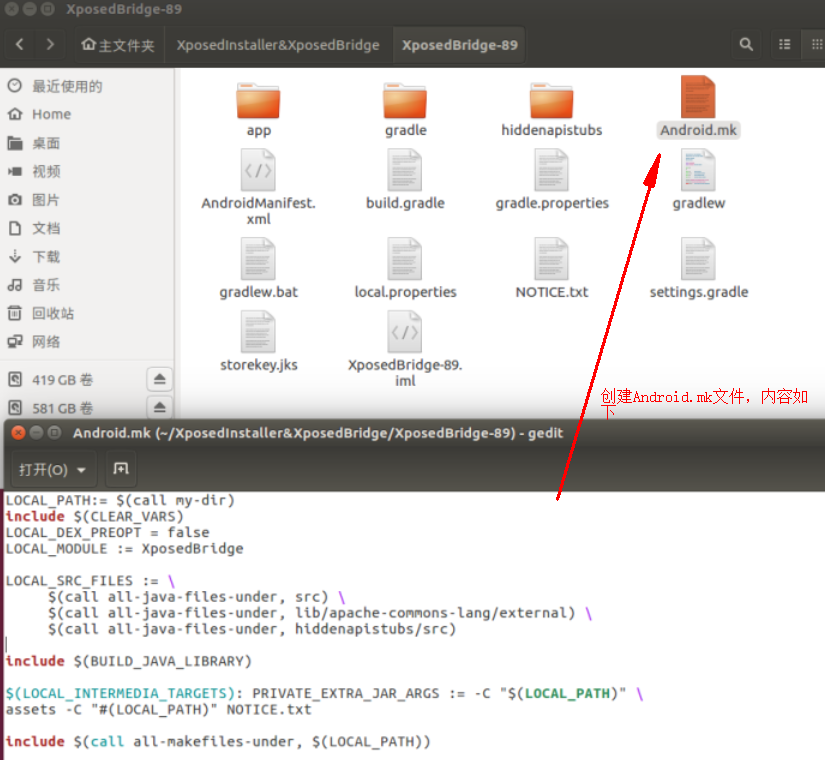Viewport: 825px width, 760px height.
Task: Open the app folder
Action: (258, 109)
